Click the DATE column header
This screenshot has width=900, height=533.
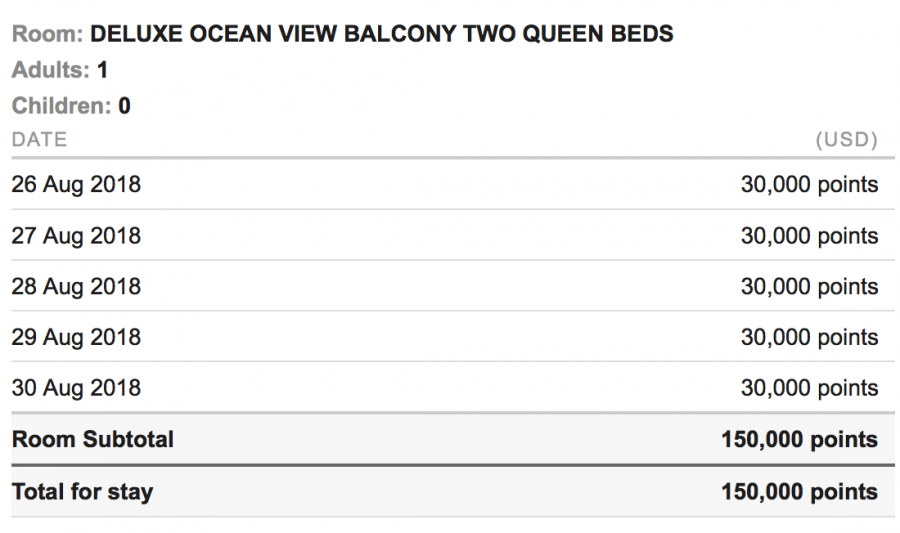(39, 140)
